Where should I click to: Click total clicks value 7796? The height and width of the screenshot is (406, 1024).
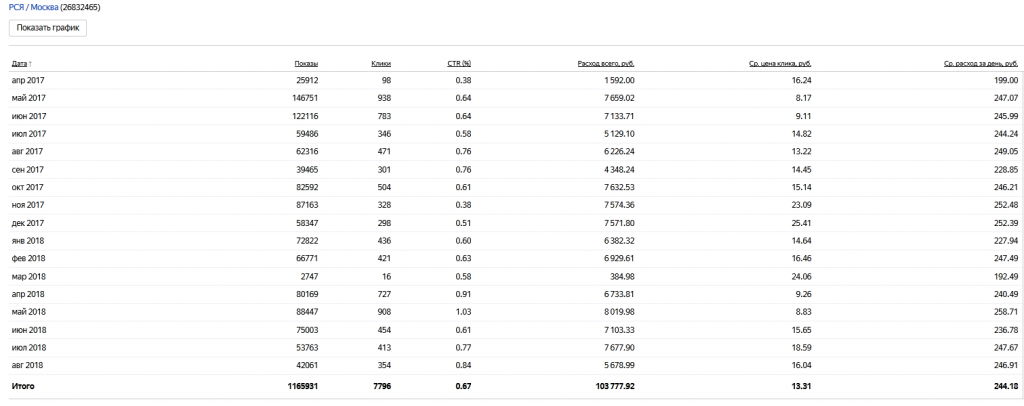(380, 385)
